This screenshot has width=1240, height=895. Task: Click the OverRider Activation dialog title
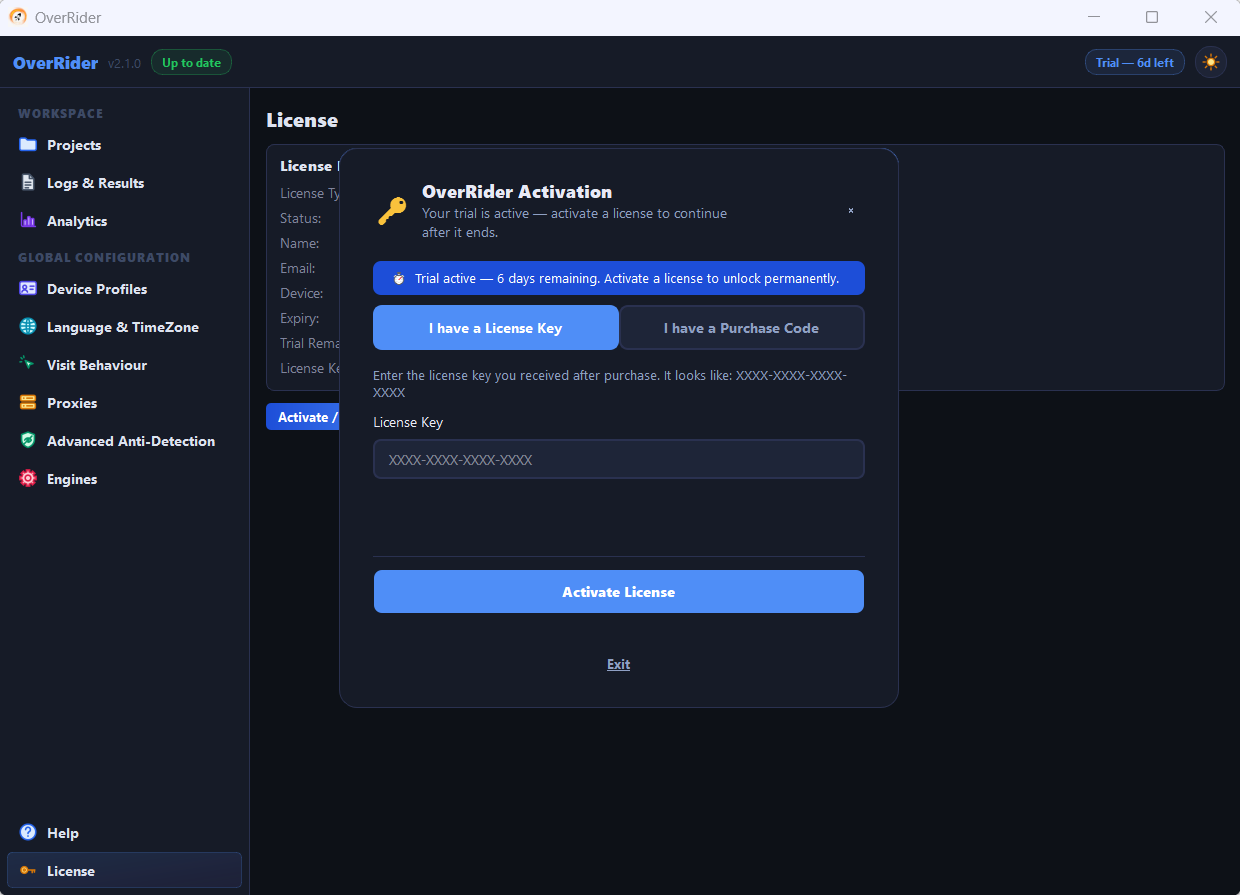[x=517, y=192]
